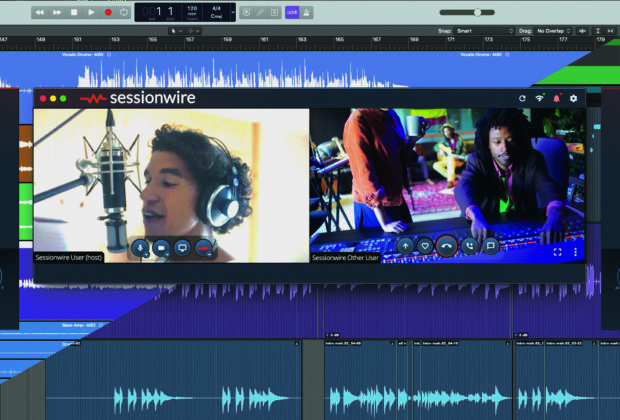Image resolution: width=620 pixels, height=420 pixels.
Task: Click the host screen share icon
Action: pyautogui.click(x=182, y=247)
